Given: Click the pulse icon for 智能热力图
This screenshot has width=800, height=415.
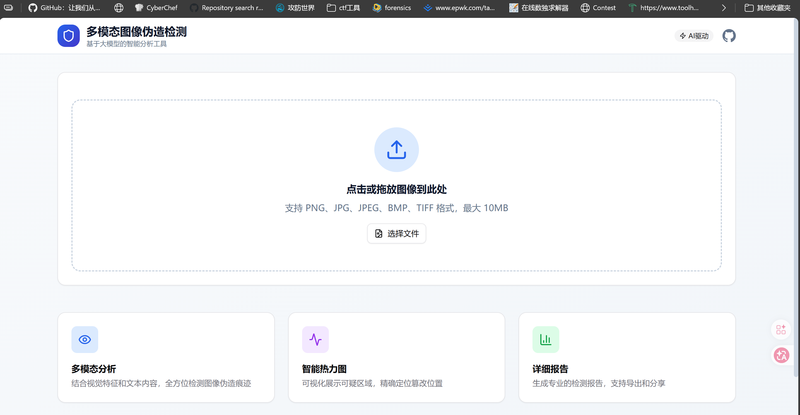Looking at the screenshot, I should coord(315,339).
